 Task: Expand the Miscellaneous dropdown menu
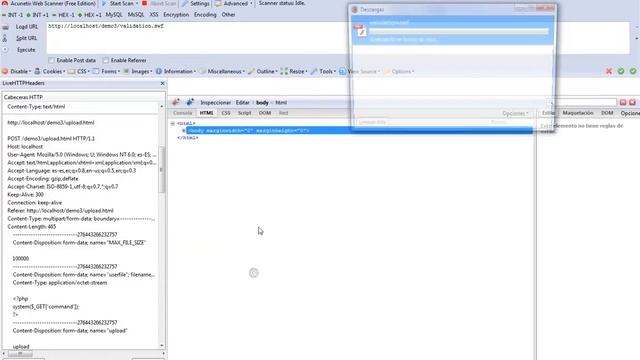244,72
